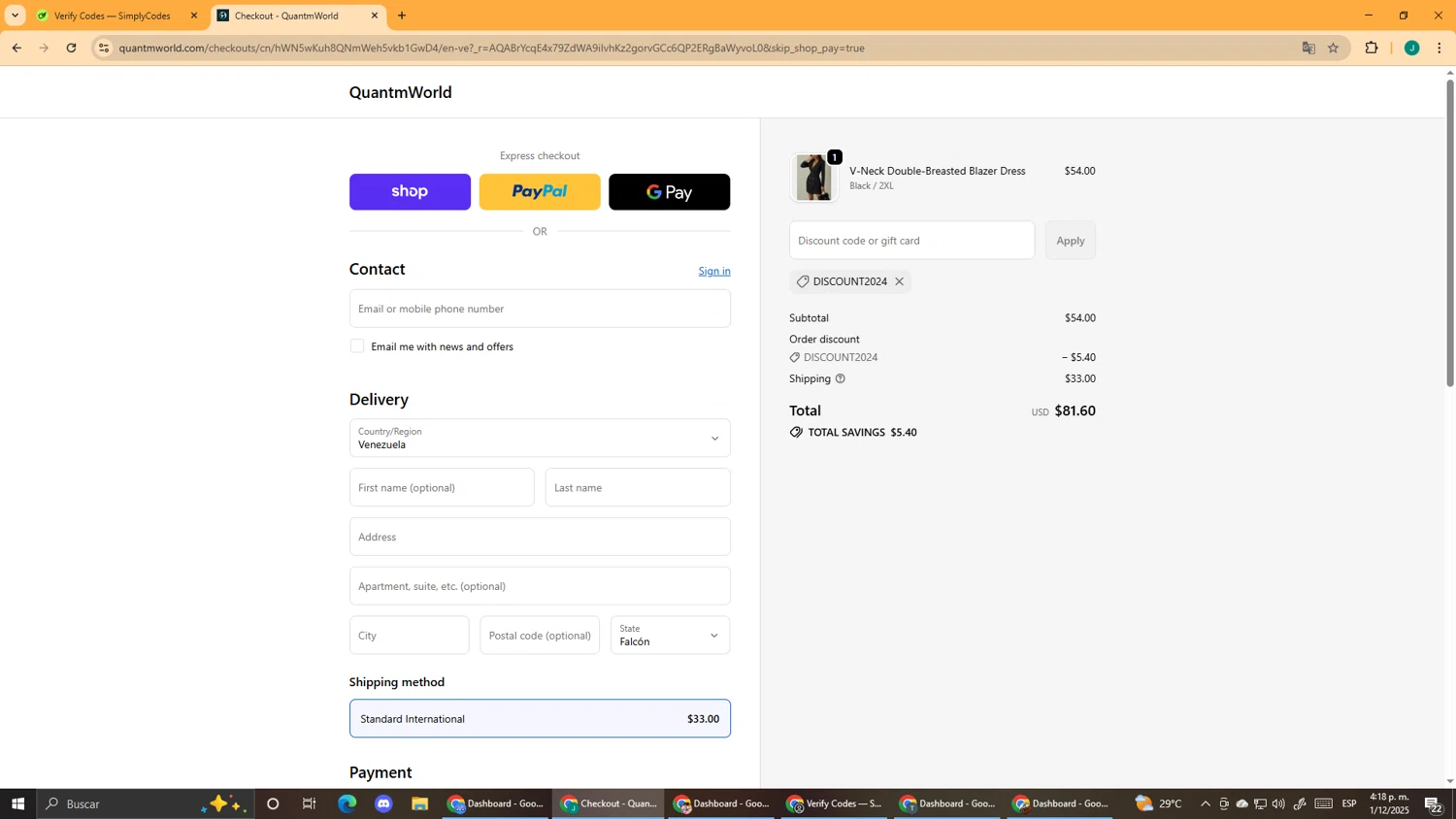This screenshot has width=1456, height=819.
Task: Open the Windows Start menu
Action: [17, 803]
